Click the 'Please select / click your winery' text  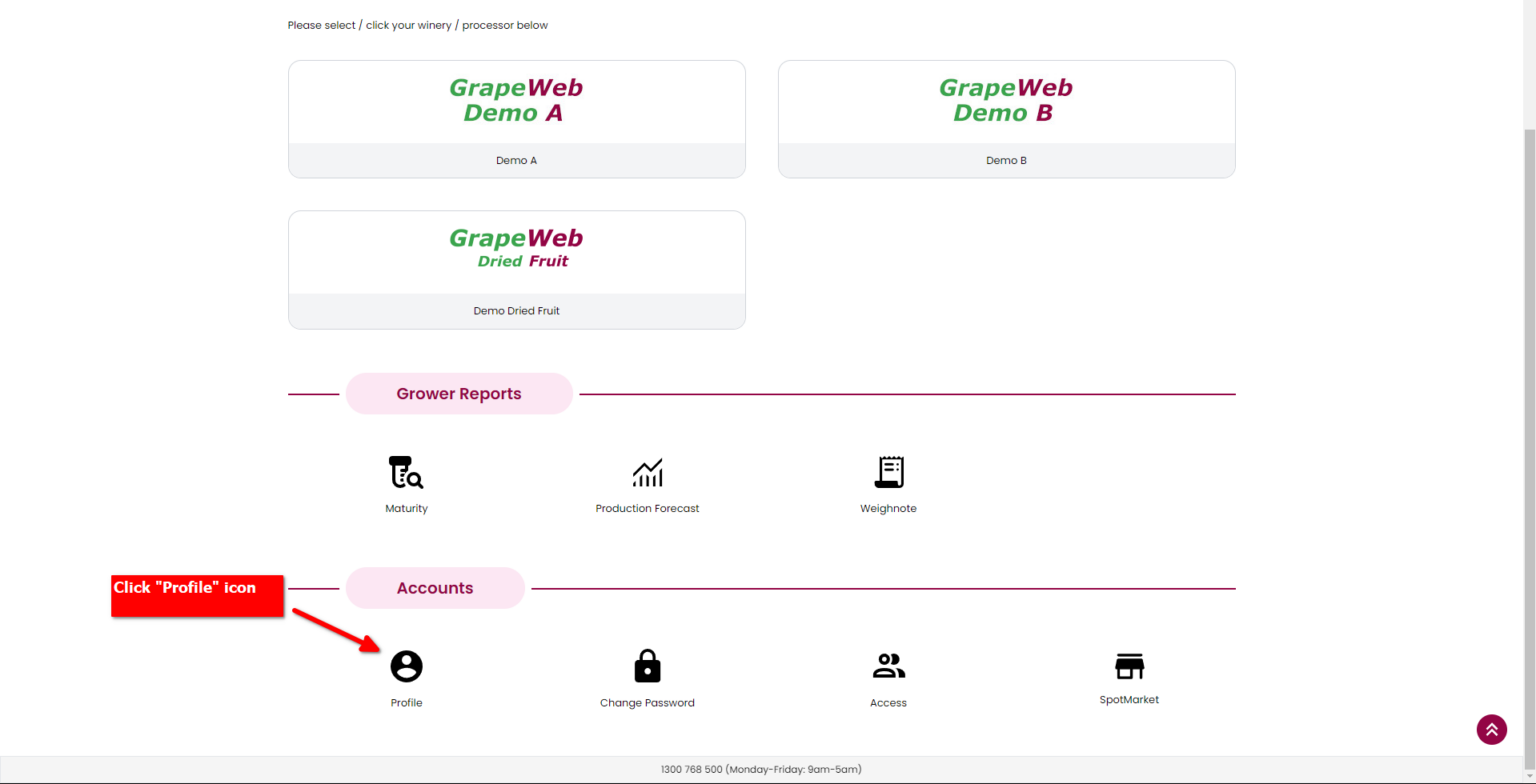(418, 25)
